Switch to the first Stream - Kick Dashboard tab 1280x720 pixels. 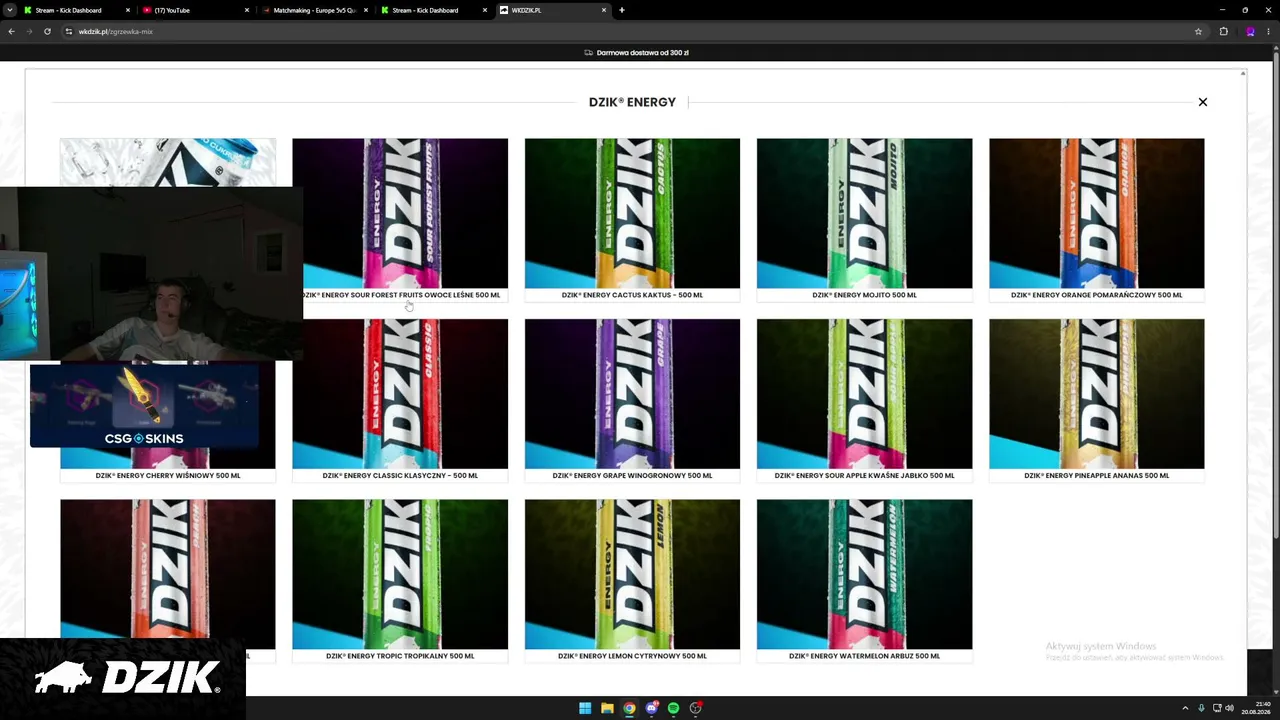tap(77, 10)
